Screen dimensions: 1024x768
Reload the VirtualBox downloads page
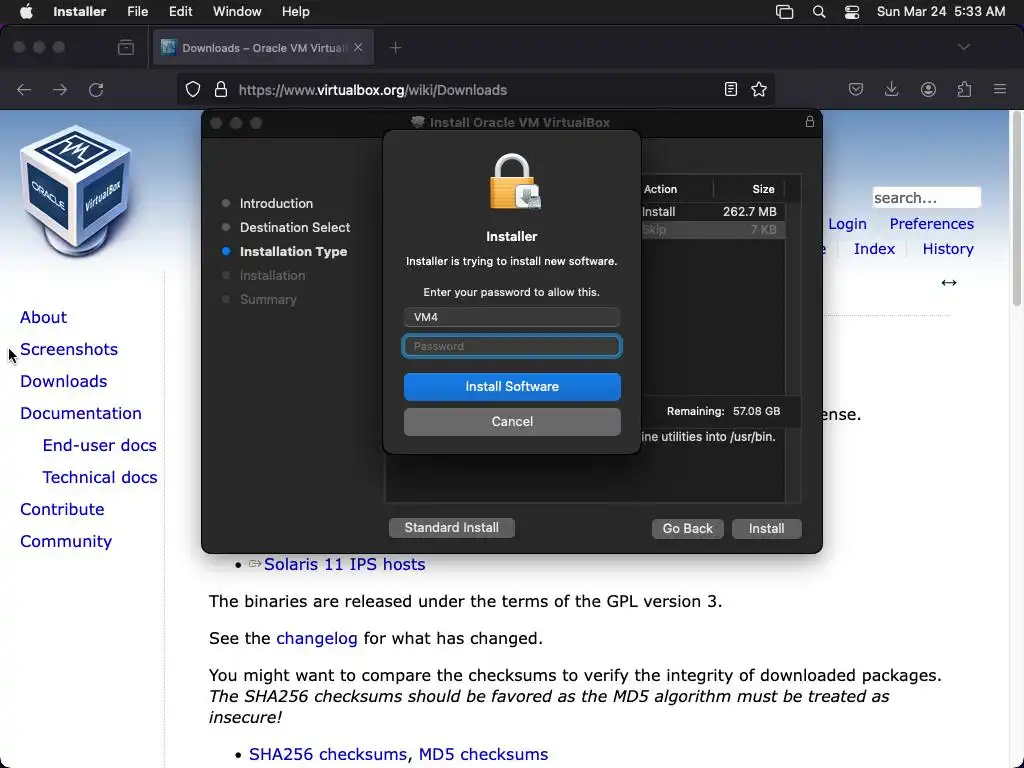[x=96, y=89]
